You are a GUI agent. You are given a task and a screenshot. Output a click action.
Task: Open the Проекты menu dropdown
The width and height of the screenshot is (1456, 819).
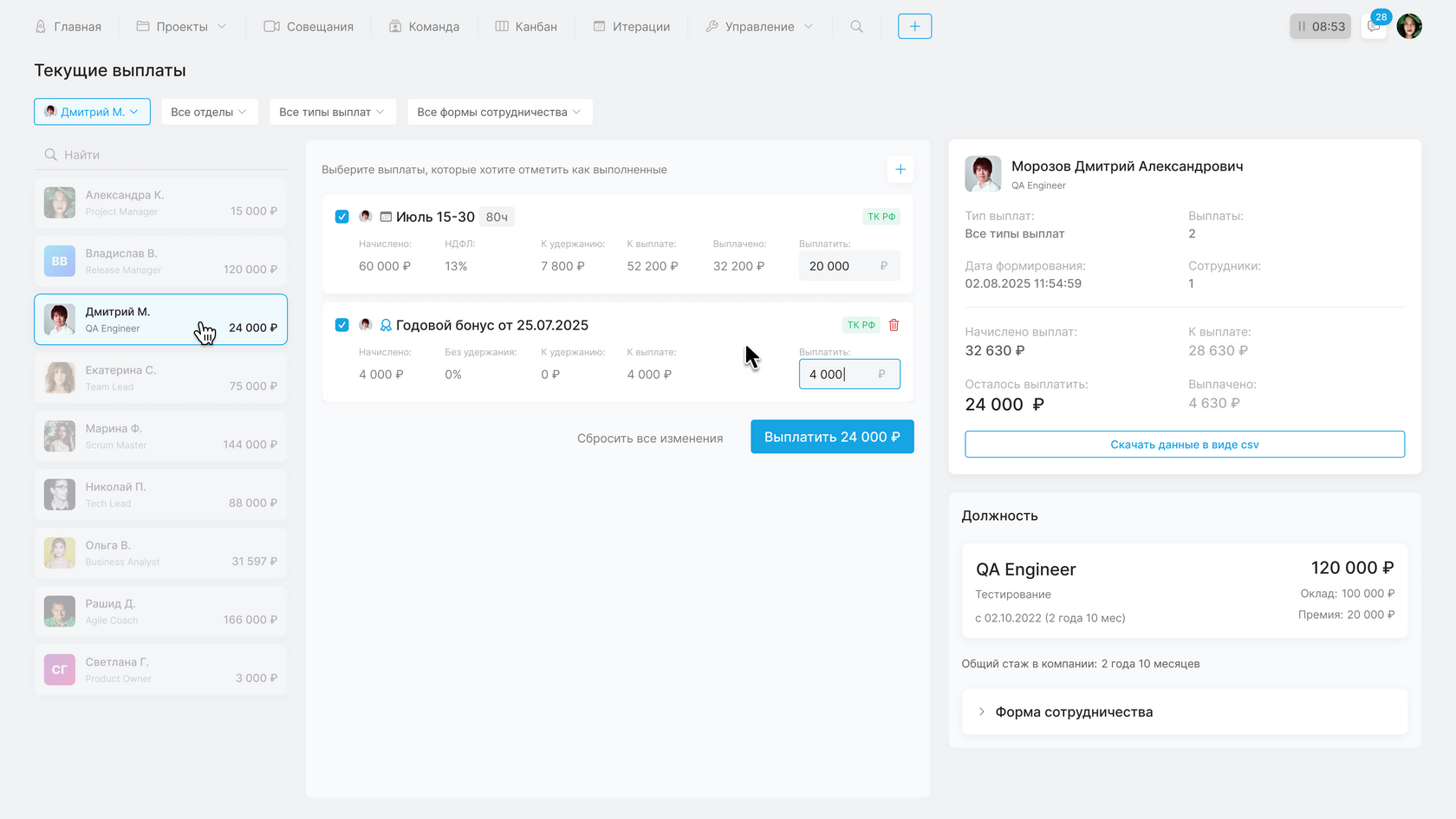(181, 26)
